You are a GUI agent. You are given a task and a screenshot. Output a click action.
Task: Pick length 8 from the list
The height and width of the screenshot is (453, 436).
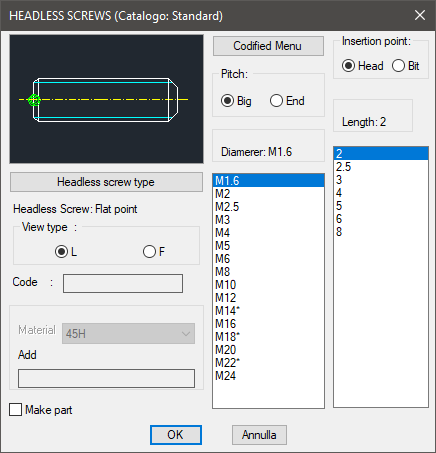pyautogui.click(x=381, y=232)
